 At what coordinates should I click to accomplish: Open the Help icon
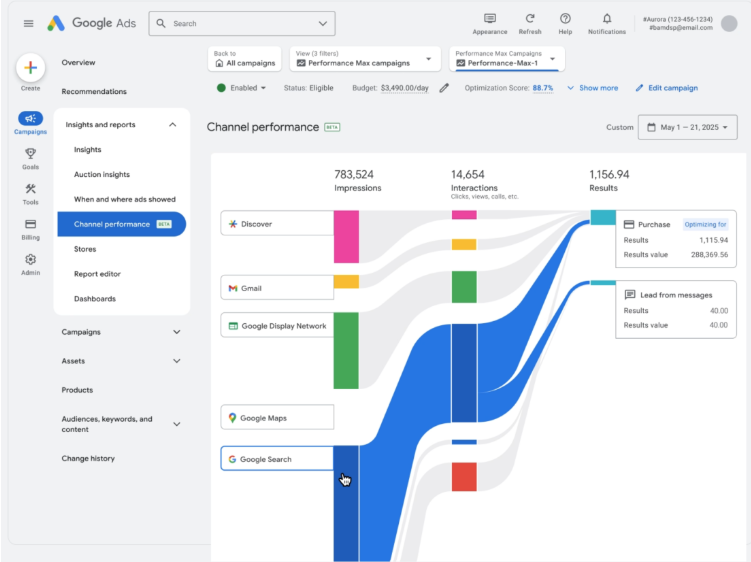click(x=565, y=19)
